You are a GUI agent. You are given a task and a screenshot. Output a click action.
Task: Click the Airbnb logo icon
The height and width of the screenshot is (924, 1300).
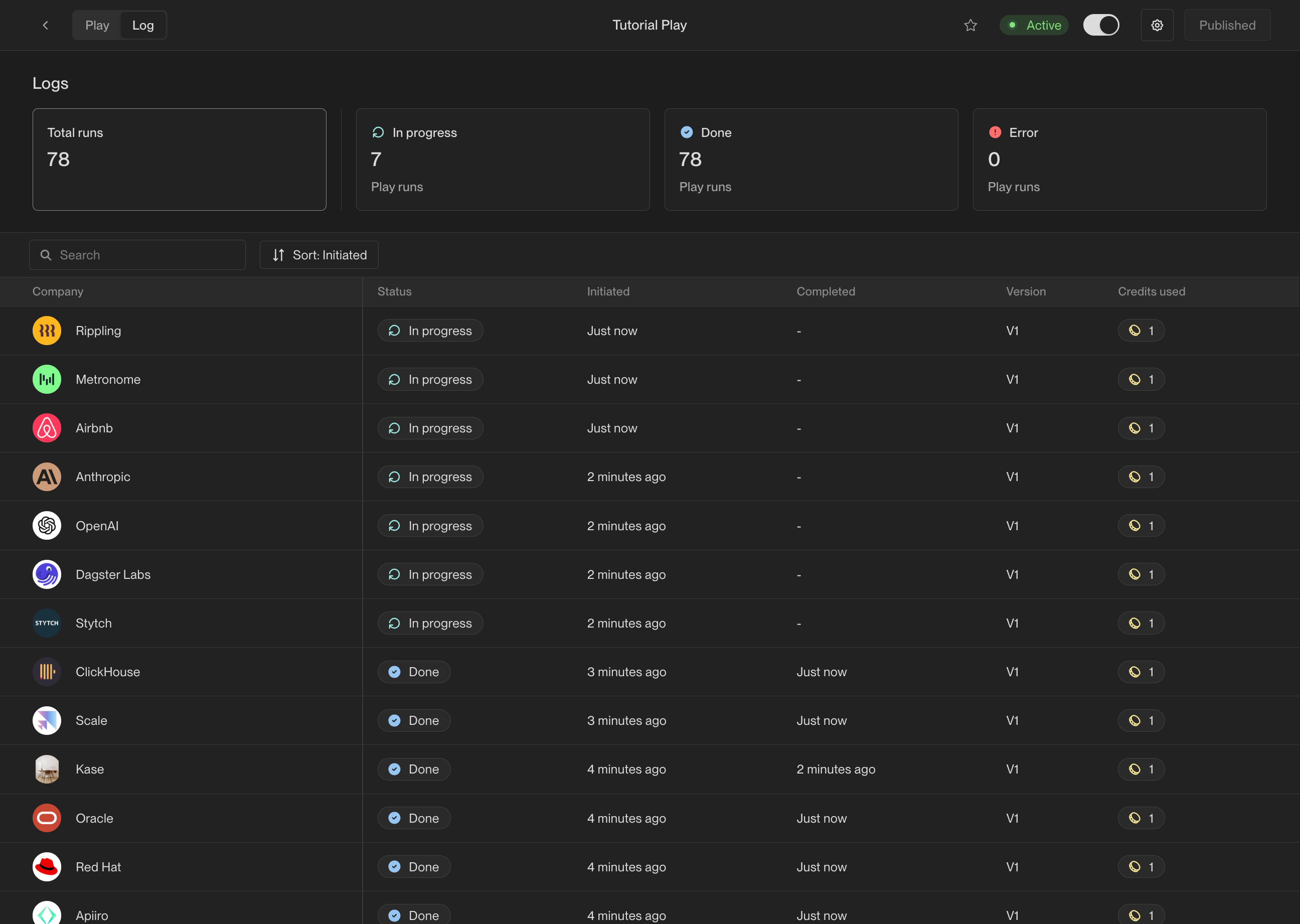[x=47, y=428]
